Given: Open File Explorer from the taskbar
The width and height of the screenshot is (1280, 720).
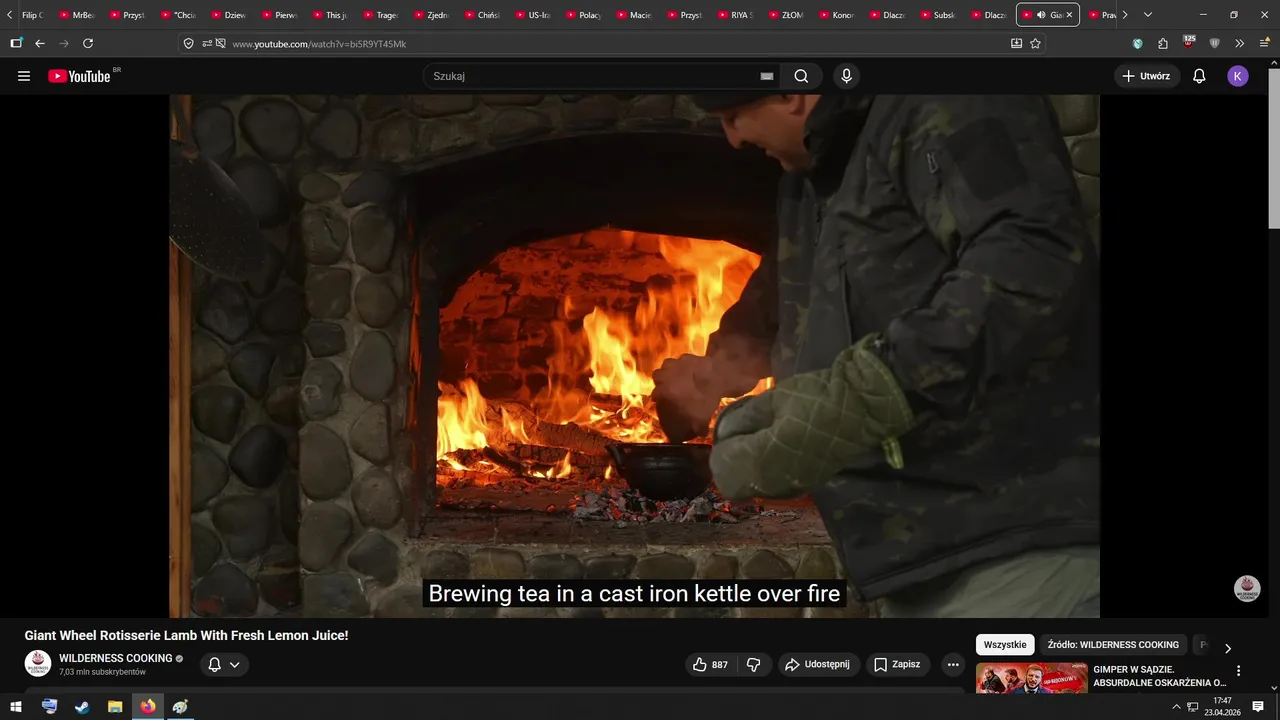Looking at the screenshot, I should tap(115, 706).
